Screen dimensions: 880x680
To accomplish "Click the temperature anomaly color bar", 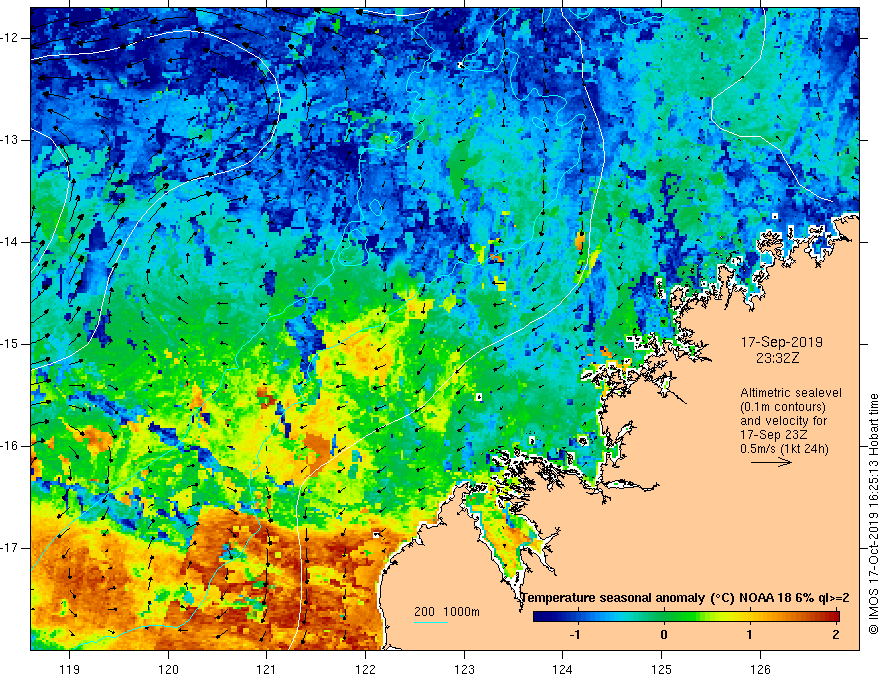I will (686, 617).
